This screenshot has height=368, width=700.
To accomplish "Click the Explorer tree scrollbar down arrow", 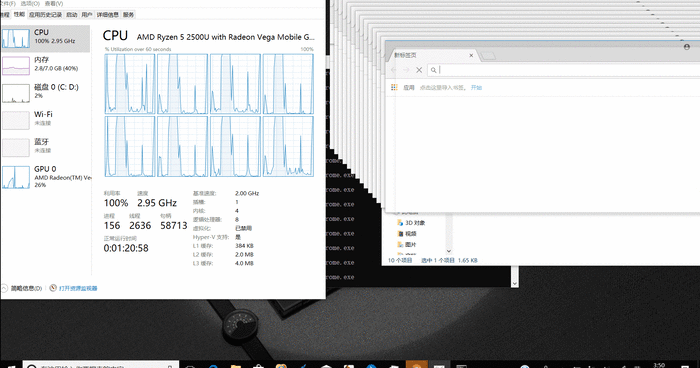I will point(449,251).
